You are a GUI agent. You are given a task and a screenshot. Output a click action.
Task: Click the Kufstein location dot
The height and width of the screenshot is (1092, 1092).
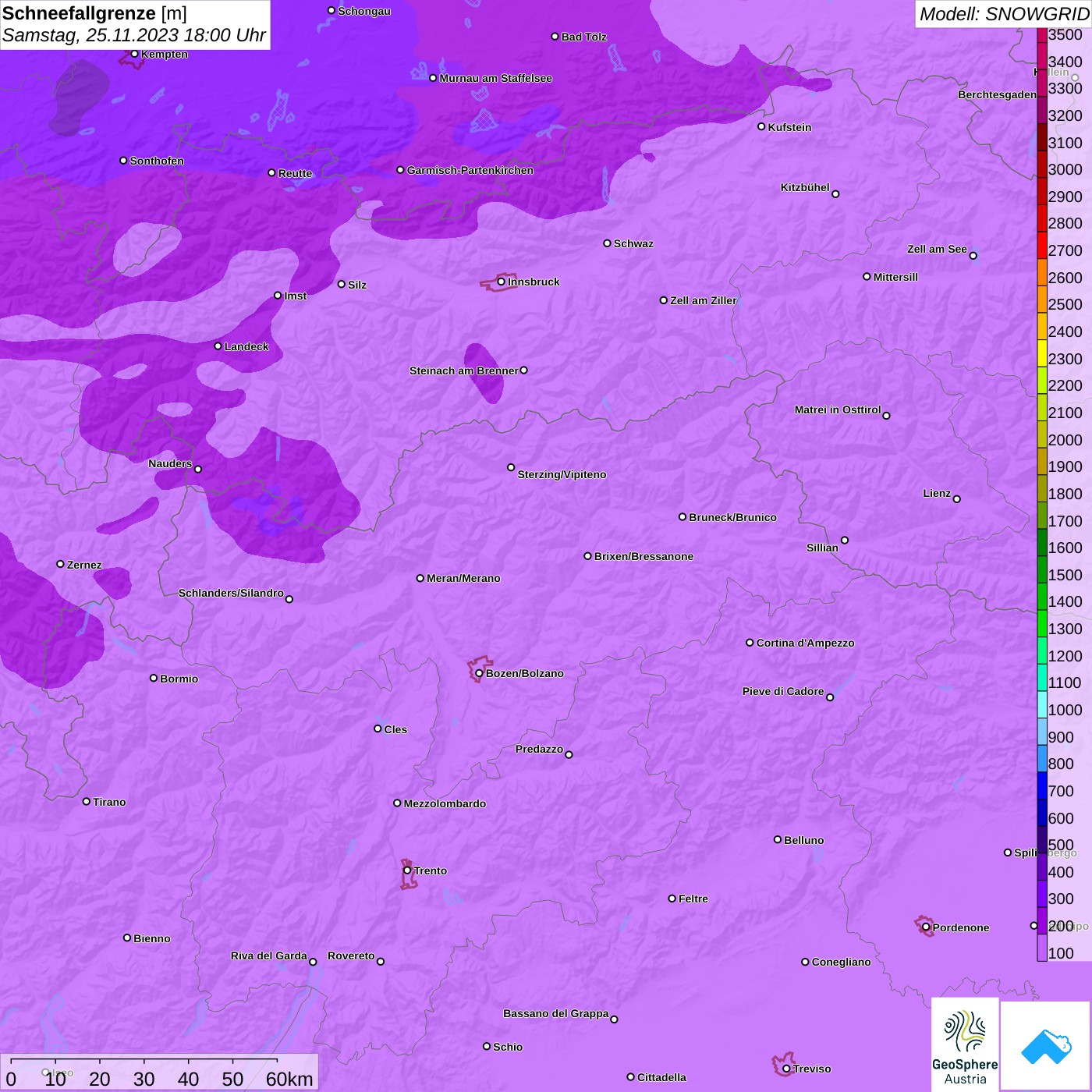761,126
